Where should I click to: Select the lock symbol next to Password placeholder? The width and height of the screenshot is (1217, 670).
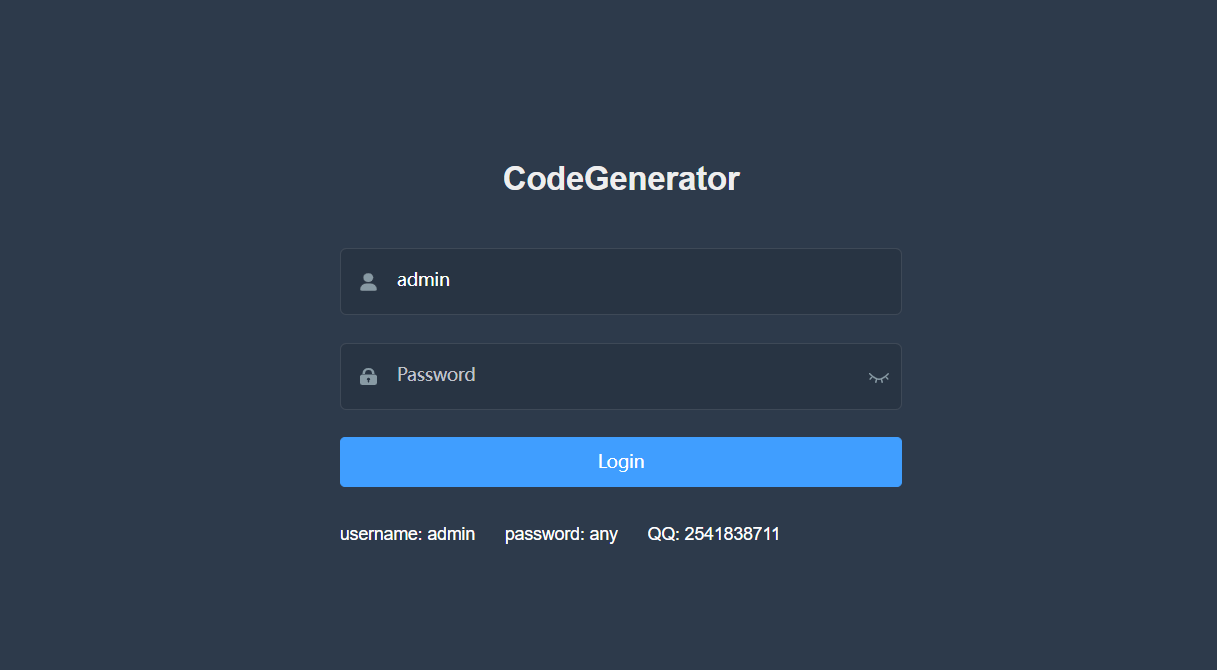(368, 376)
